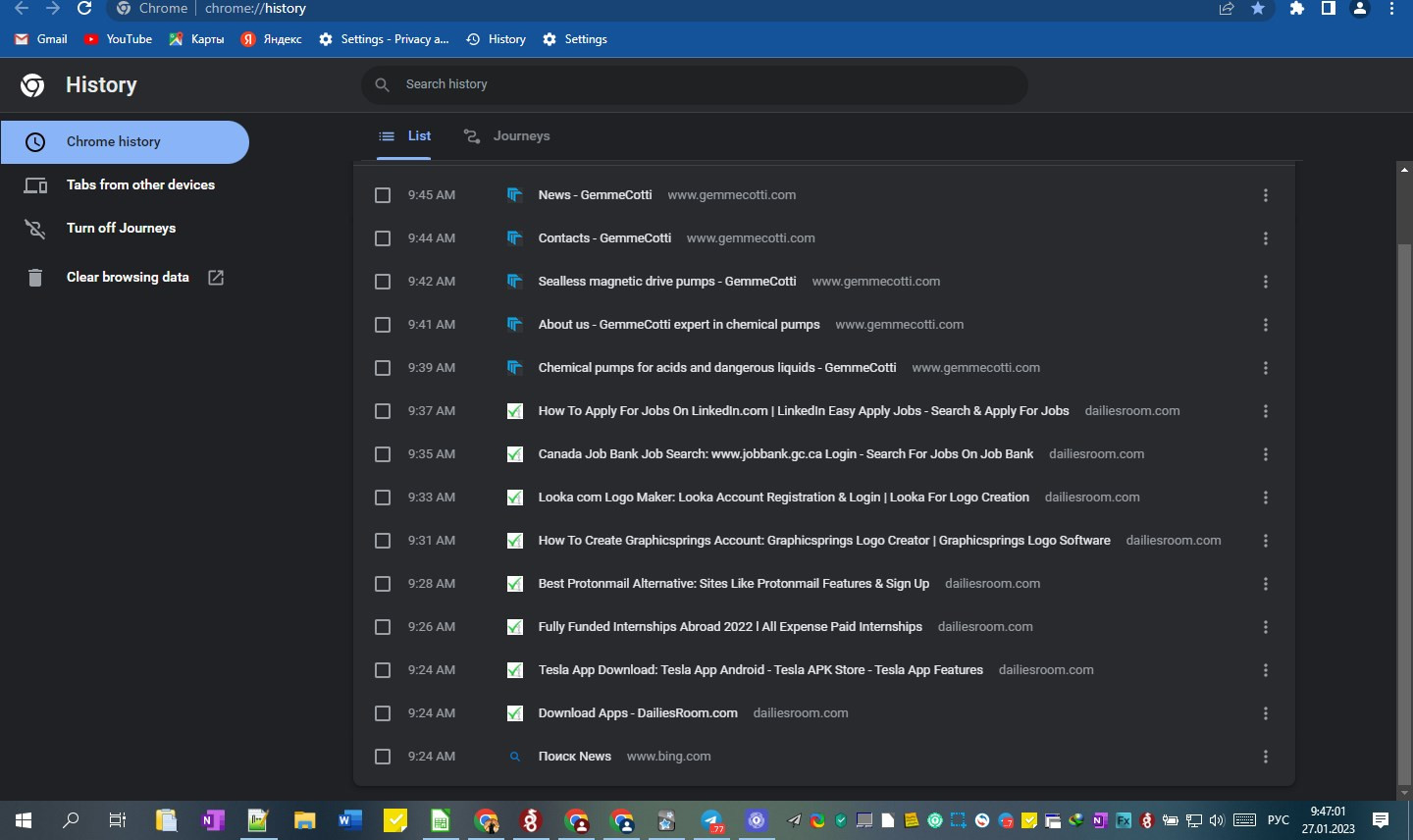Open the Settings - Privacy bookmark
The width and height of the screenshot is (1413, 840).
tap(384, 39)
